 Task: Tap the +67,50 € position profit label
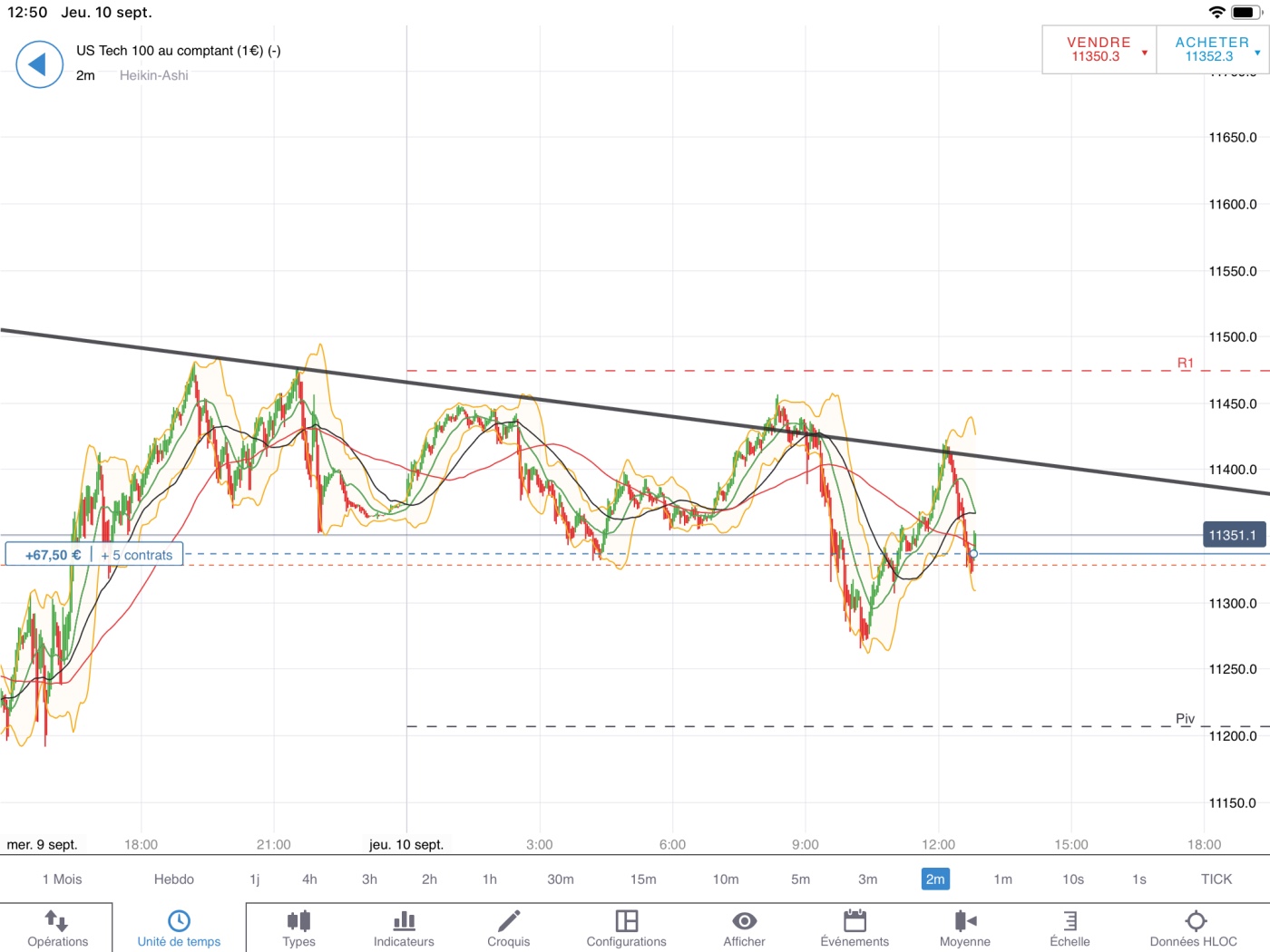point(53,555)
